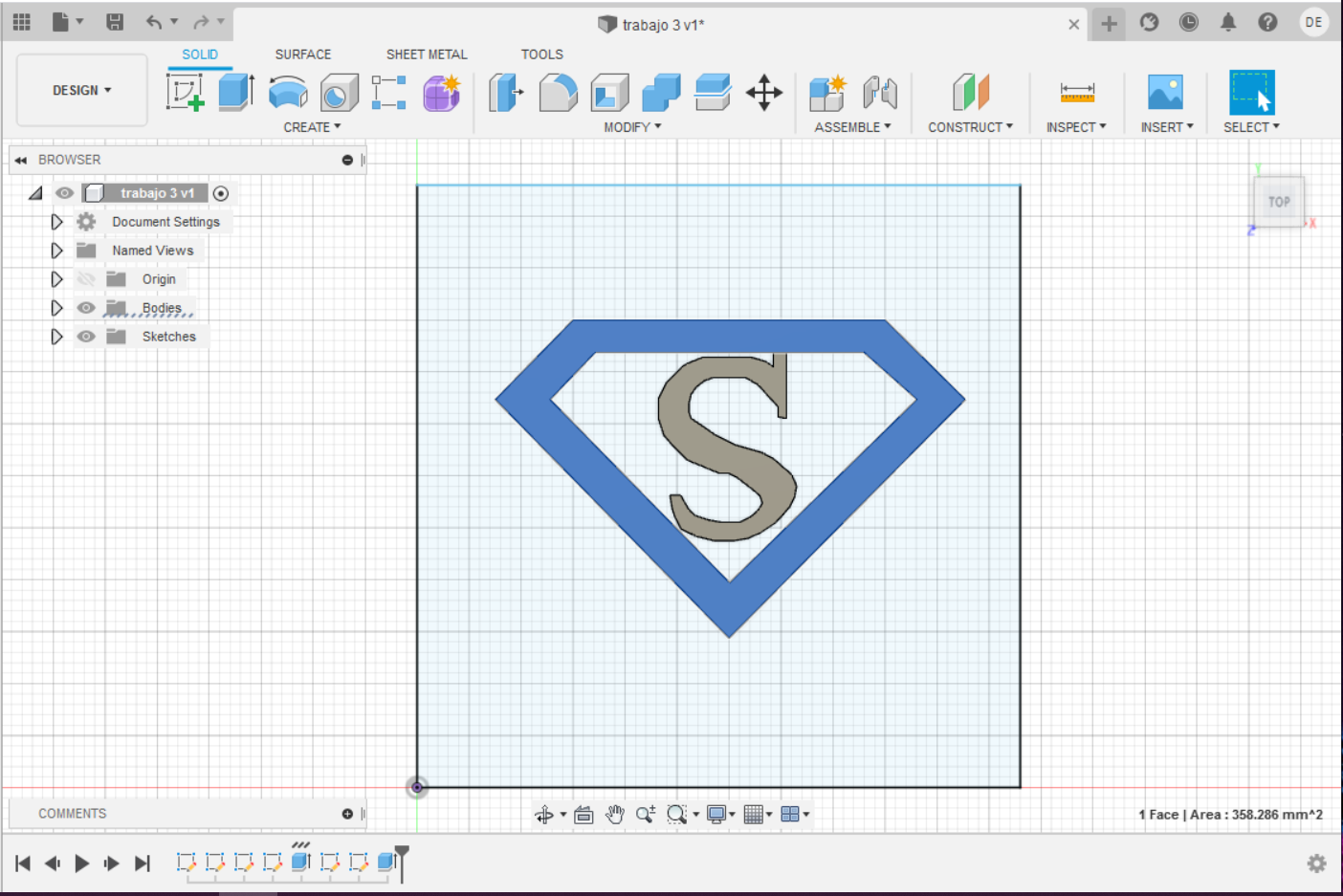Jump to timeline beginning
The image size is (1343, 896).
(x=23, y=863)
